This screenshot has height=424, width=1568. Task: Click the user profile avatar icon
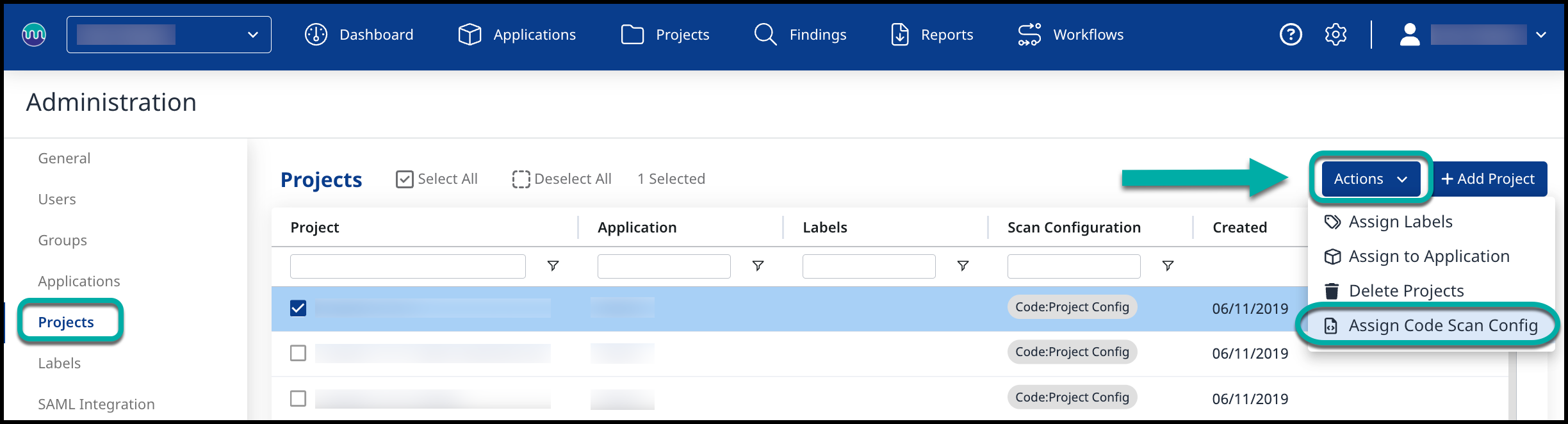tap(1409, 35)
